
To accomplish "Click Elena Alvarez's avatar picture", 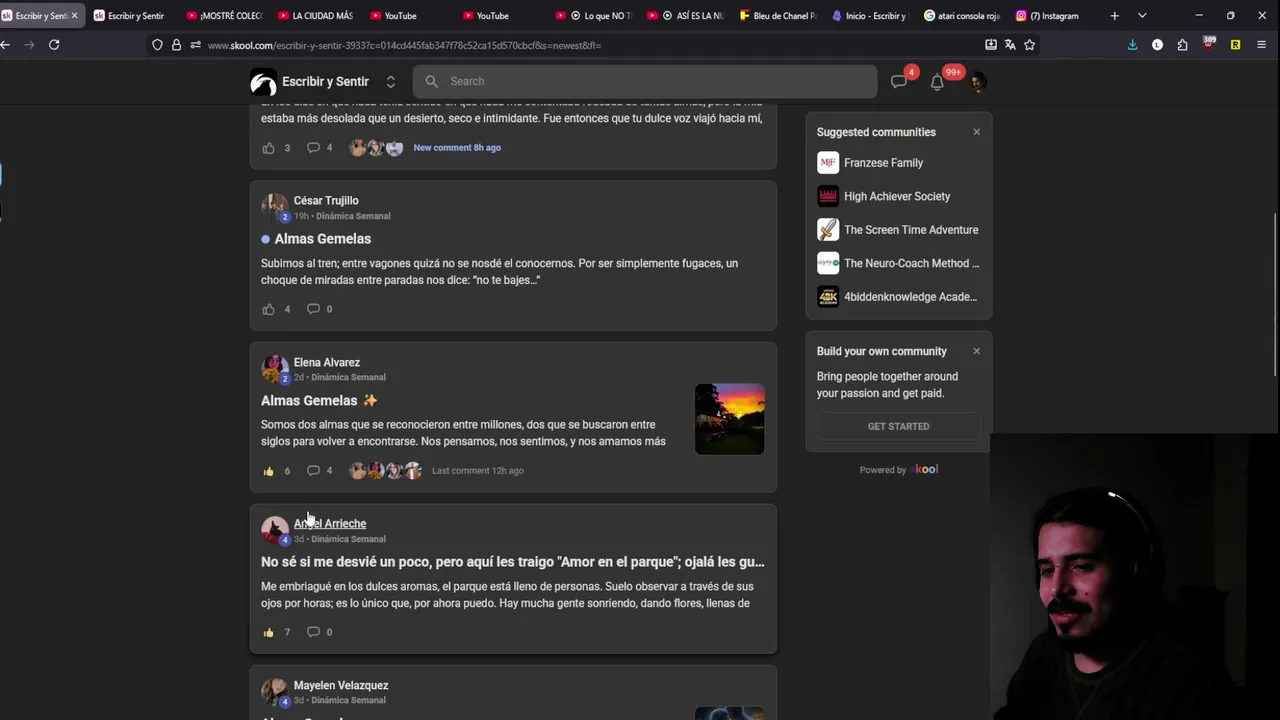I will tap(274, 369).
